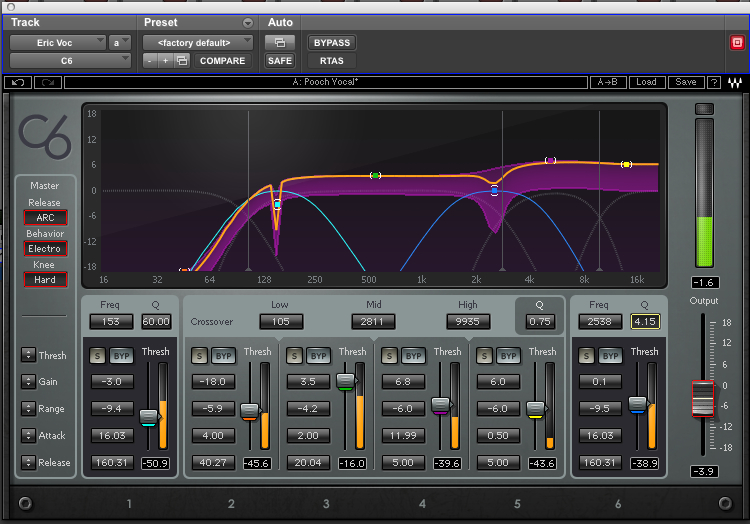This screenshot has height=524, width=750.
Task: Click the RTAS format button
Action: pyautogui.click(x=332, y=61)
